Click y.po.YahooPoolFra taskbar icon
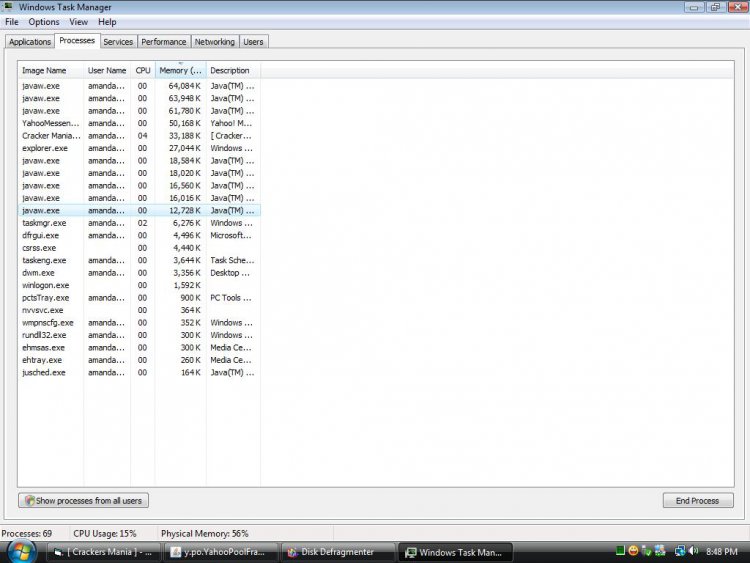Viewport: 750px width, 563px height. click(x=175, y=552)
